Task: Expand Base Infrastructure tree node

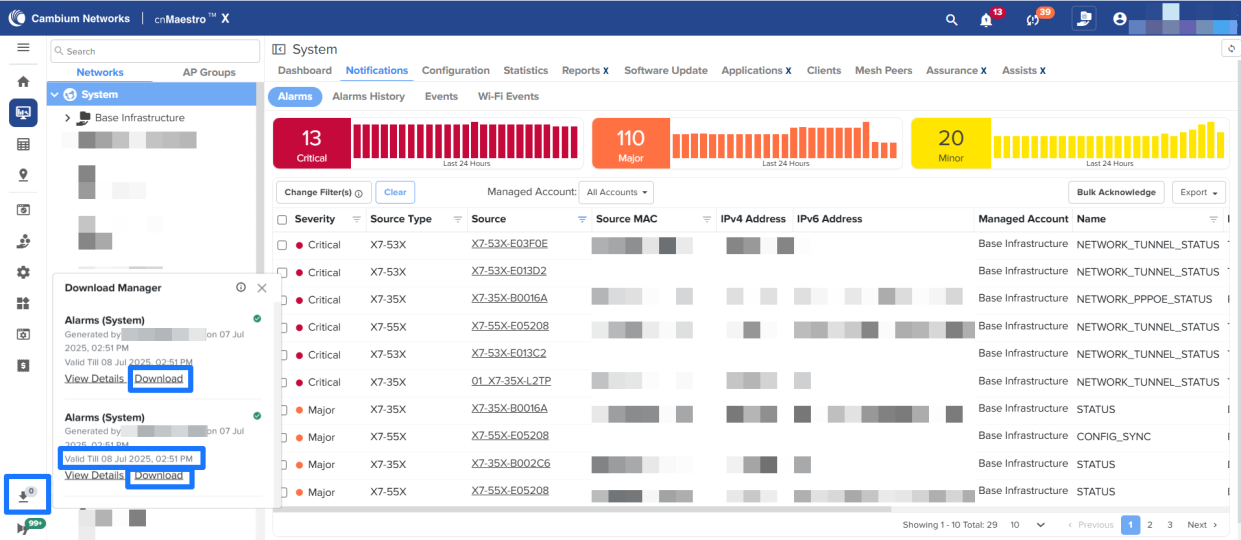Action: (67, 118)
